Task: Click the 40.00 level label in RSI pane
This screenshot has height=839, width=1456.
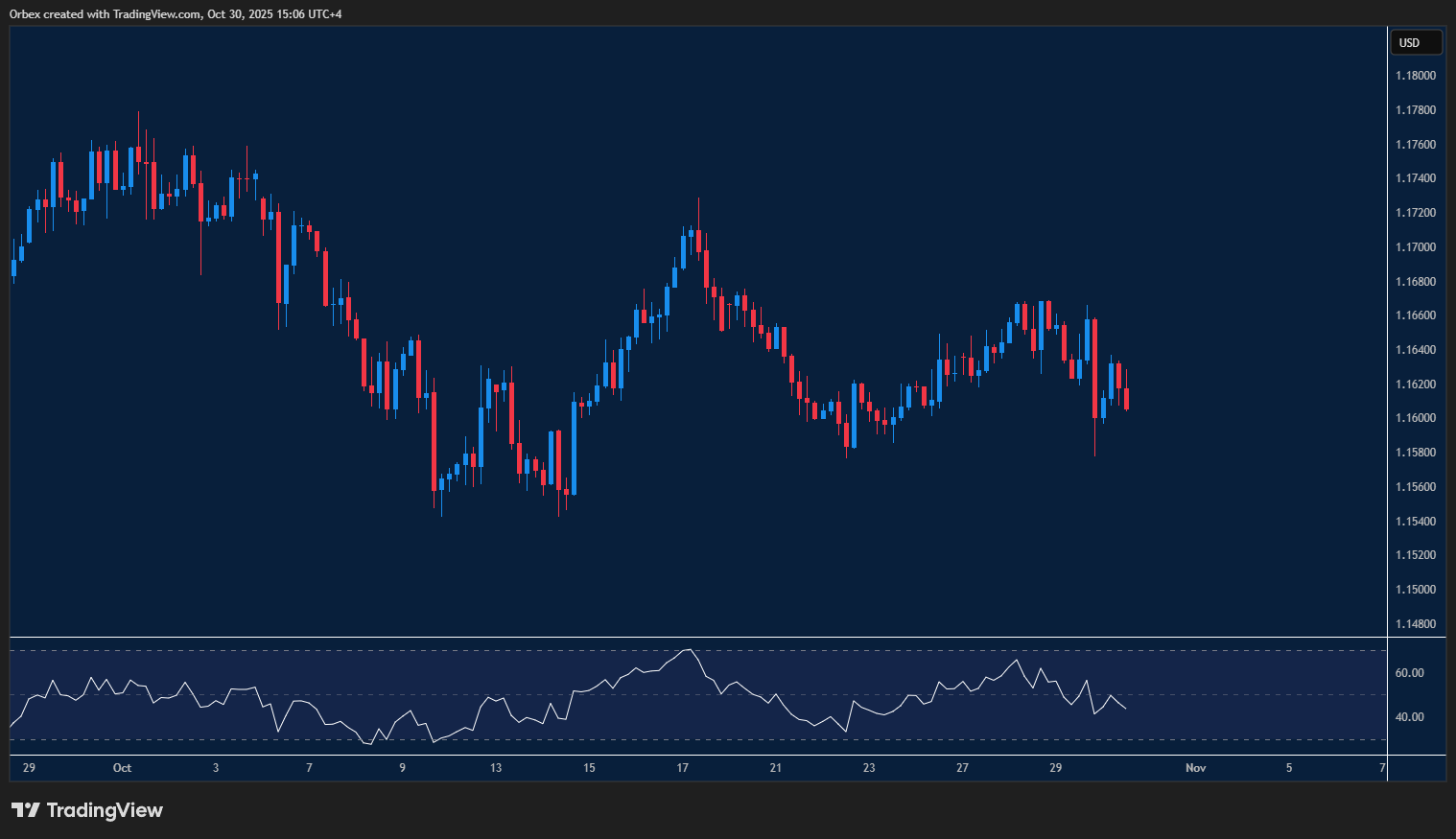Action: (x=1410, y=716)
